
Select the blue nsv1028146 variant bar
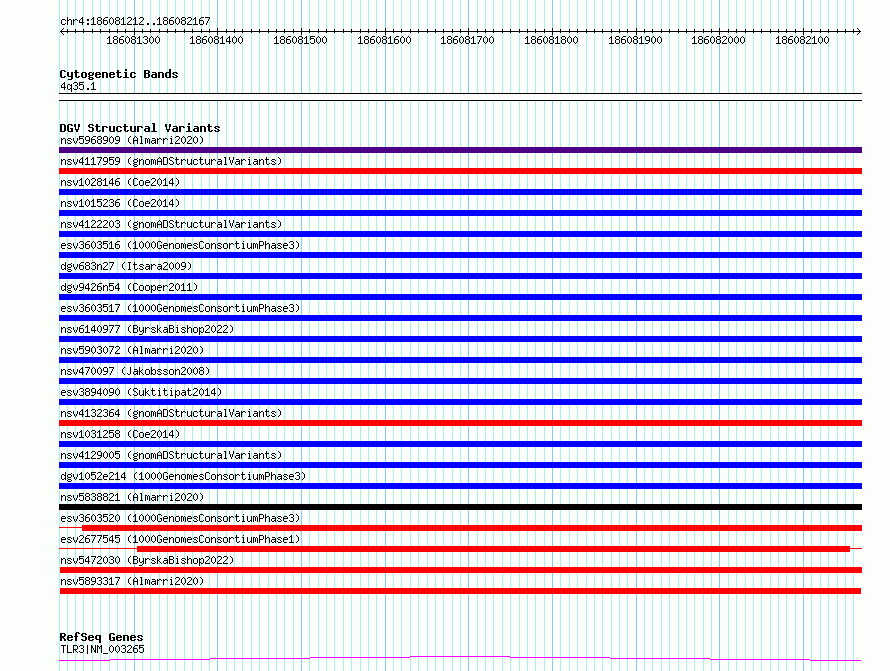click(x=460, y=192)
